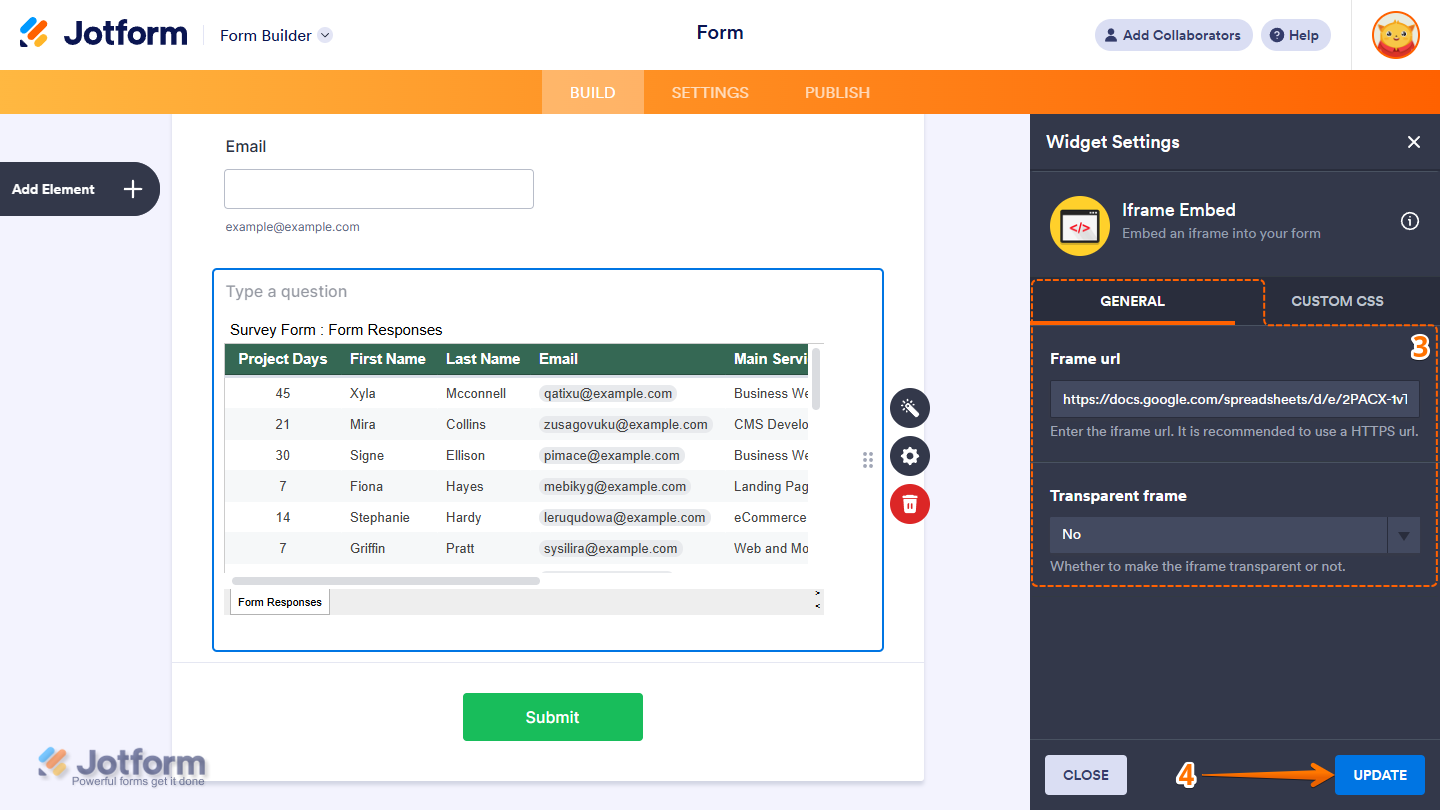Click the First Name column header
The image size is (1440, 810).
coord(388,359)
